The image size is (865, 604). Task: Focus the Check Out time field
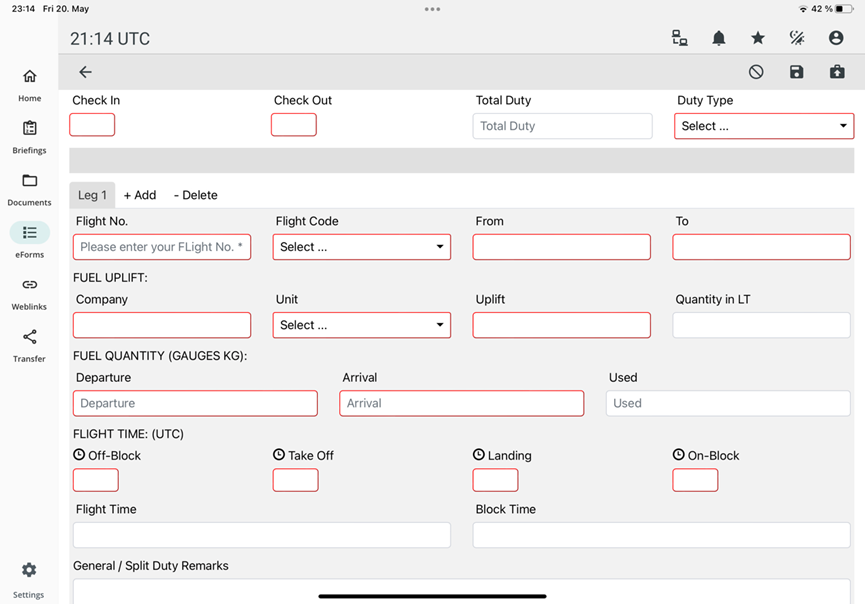pyautogui.click(x=294, y=125)
